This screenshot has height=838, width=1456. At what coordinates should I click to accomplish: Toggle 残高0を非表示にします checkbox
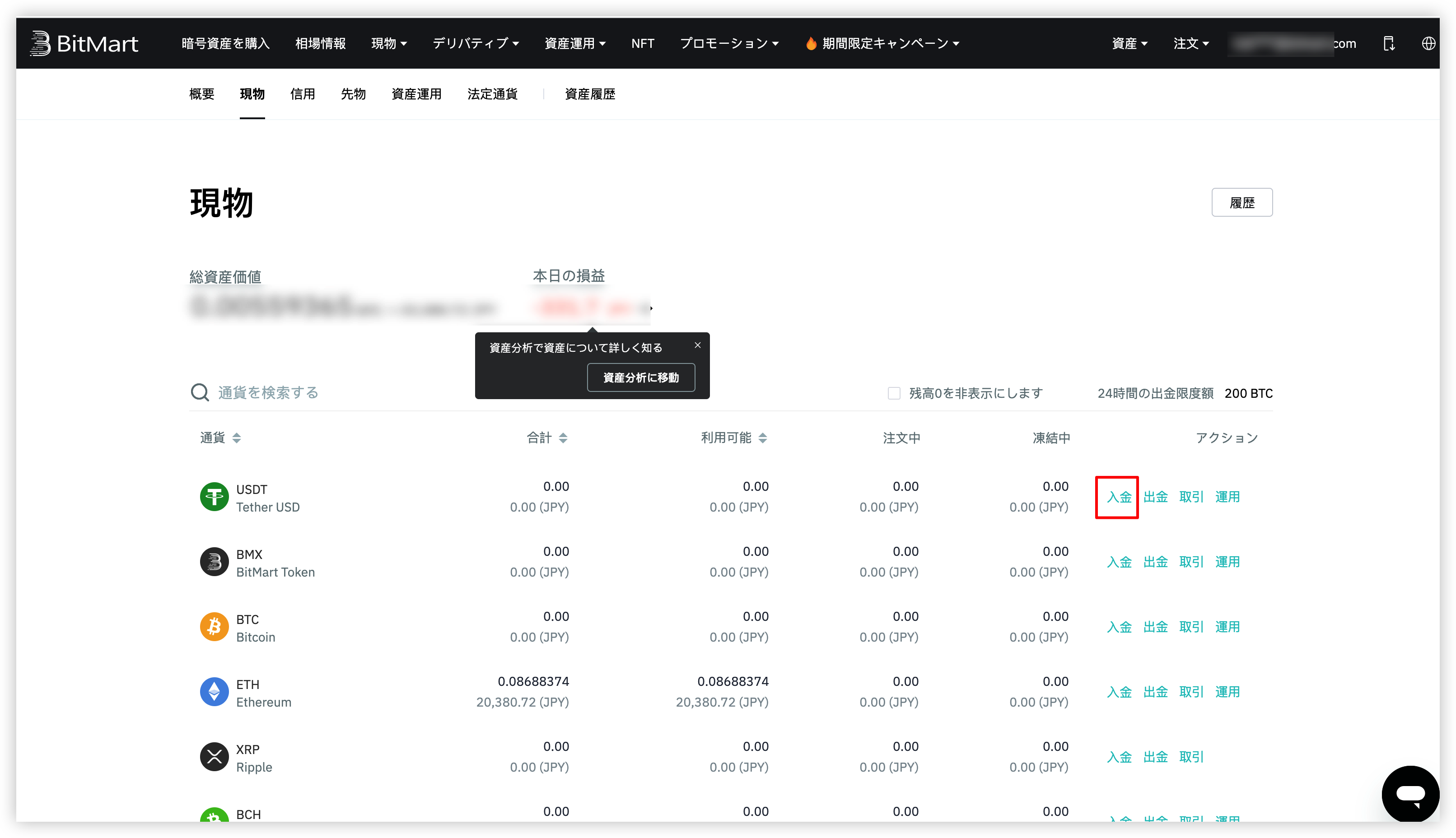[x=894, y=393]
